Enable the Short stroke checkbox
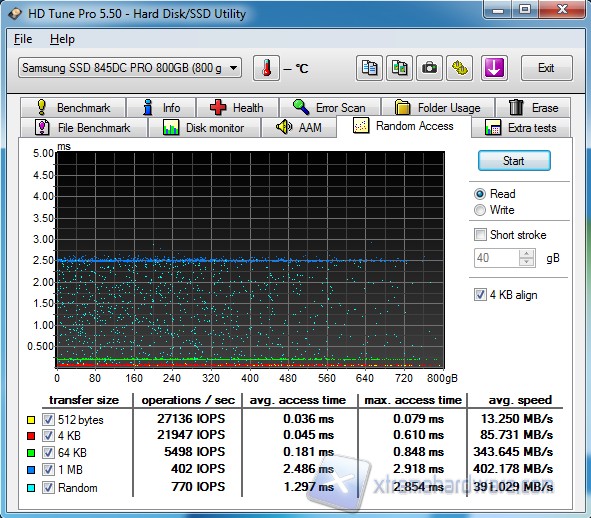Image resolution: width=591 pixels, height=518 pixels. pos(480,234)
